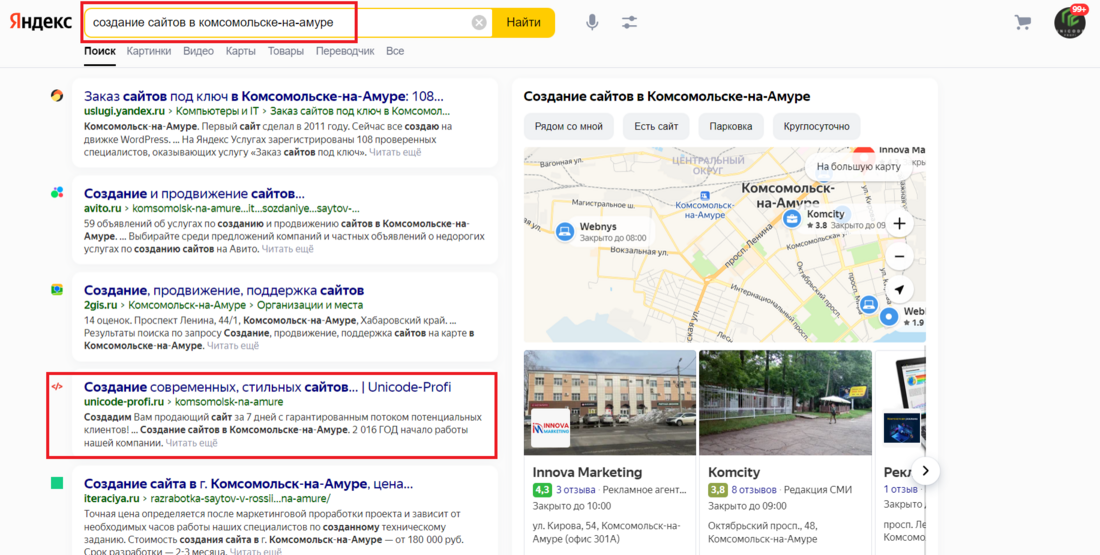Screen dimensions: 1100x555
Task: Select the Webnys map pin
Action: [x=565, y=231]
